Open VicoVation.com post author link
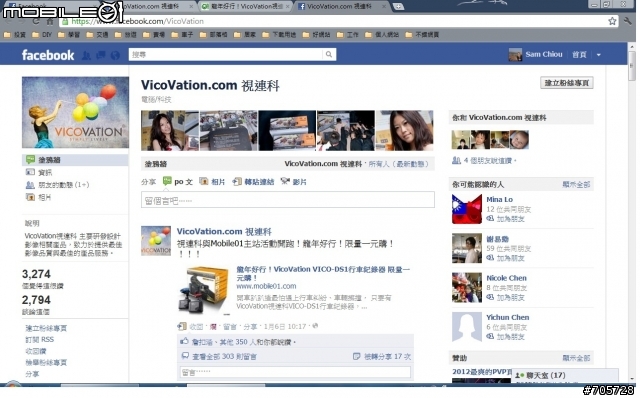The image size is (640, 398). (x=224, y=231)
